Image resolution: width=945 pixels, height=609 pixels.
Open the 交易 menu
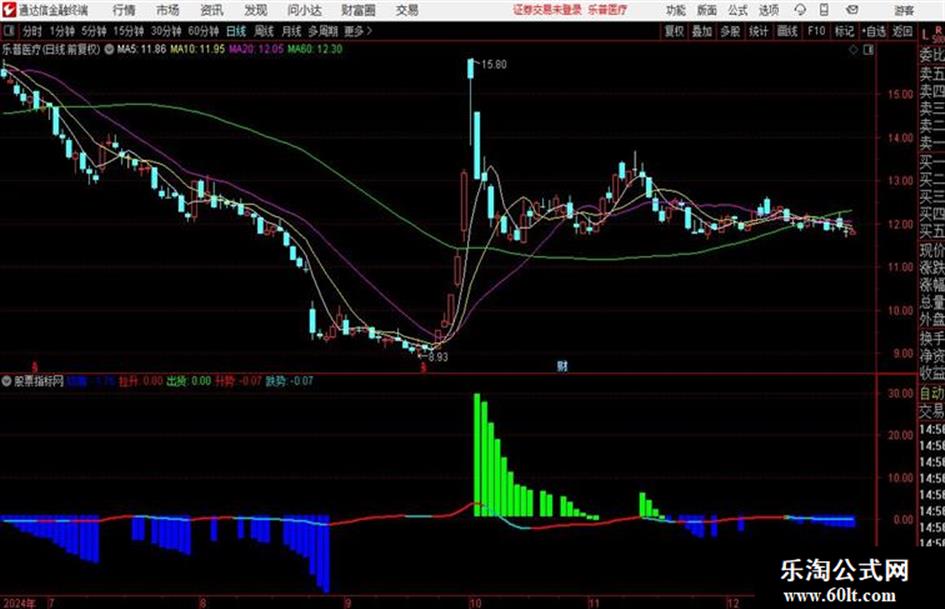(x=407, y=10)
